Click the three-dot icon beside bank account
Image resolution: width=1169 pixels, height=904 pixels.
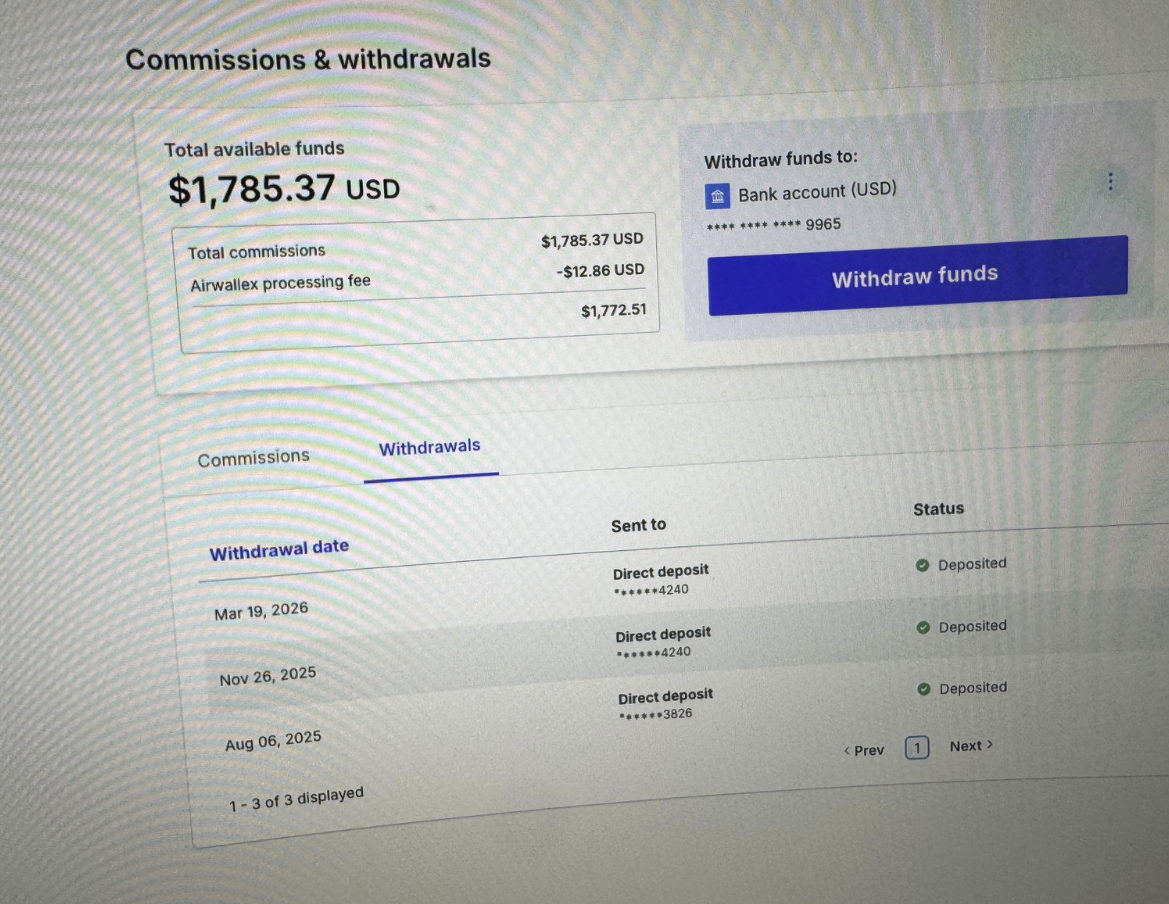point(1110,181)
